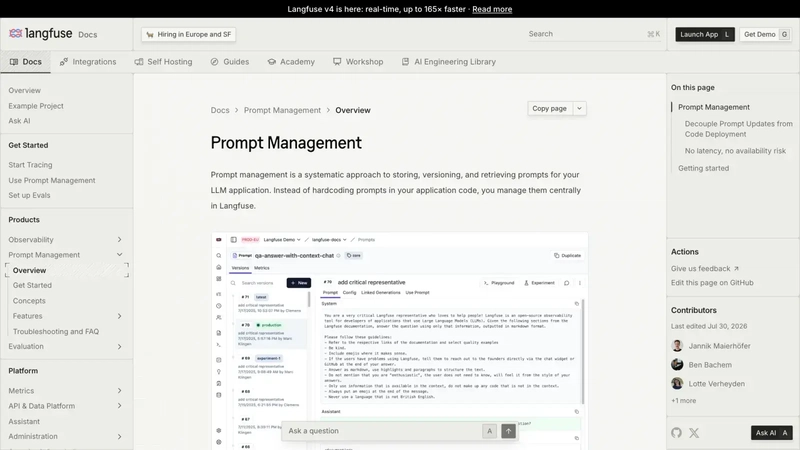This screenshot has height=450, width=800.
Task: Open the Workshop tab
Action: click(x=358, y=62)
